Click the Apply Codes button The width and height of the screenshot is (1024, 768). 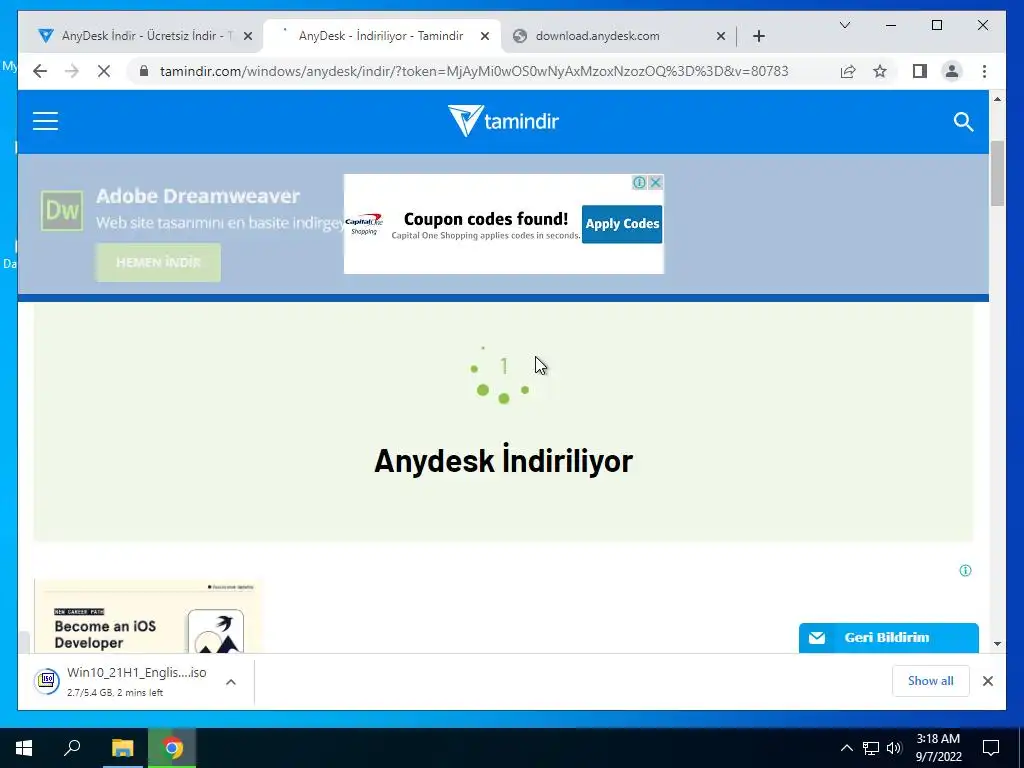point(622,224)
